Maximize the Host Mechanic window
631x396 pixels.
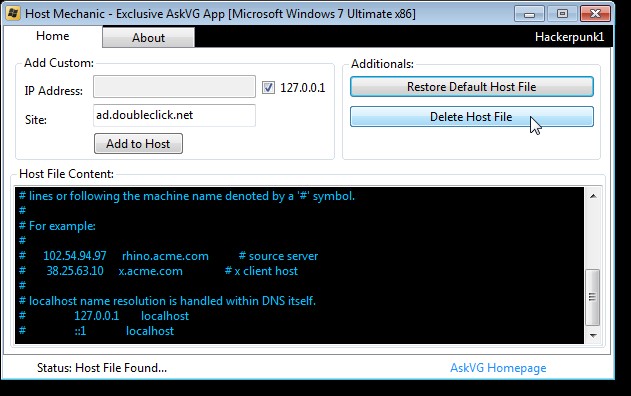point(562,14)
